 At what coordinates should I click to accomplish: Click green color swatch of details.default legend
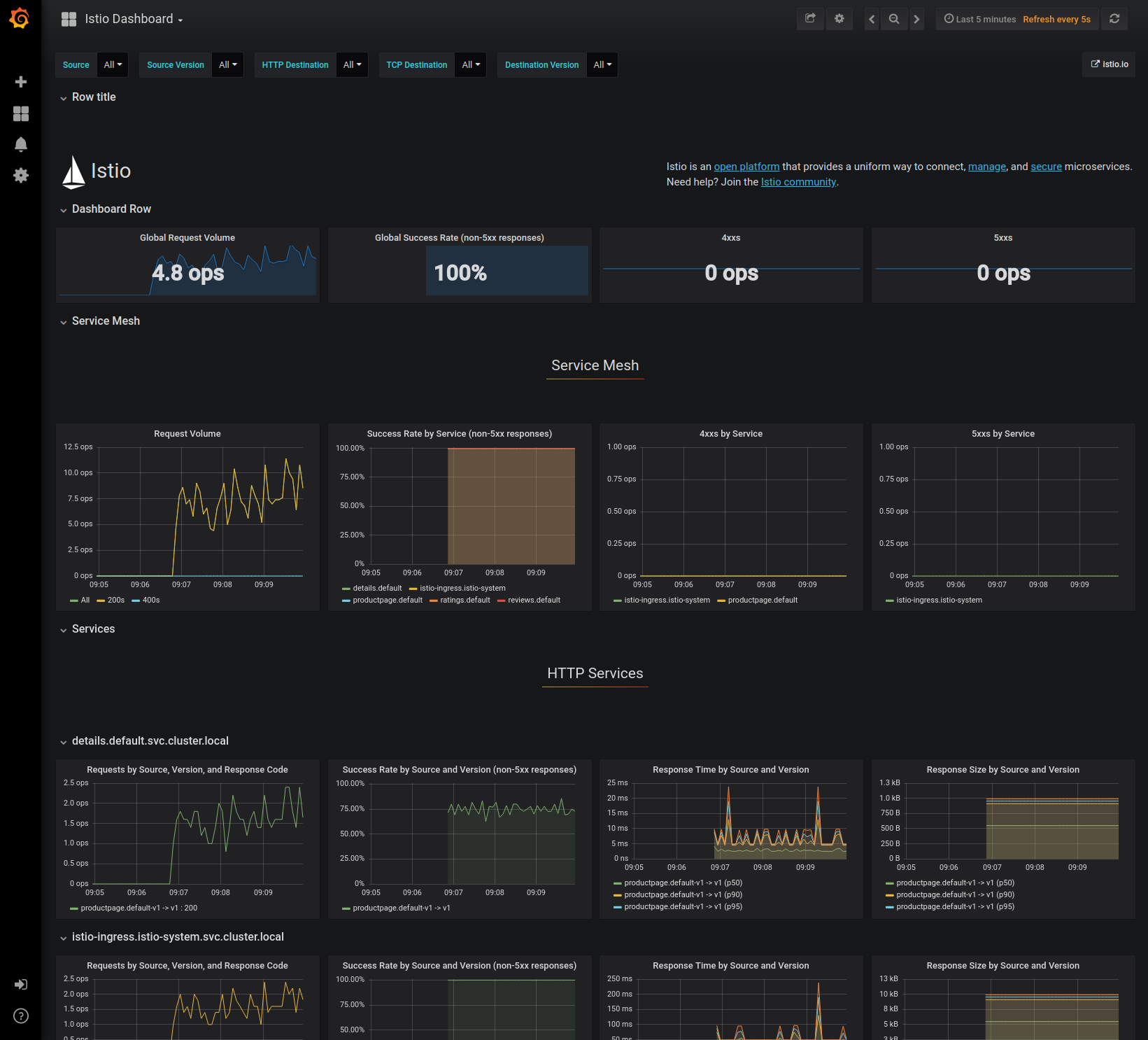346,589
